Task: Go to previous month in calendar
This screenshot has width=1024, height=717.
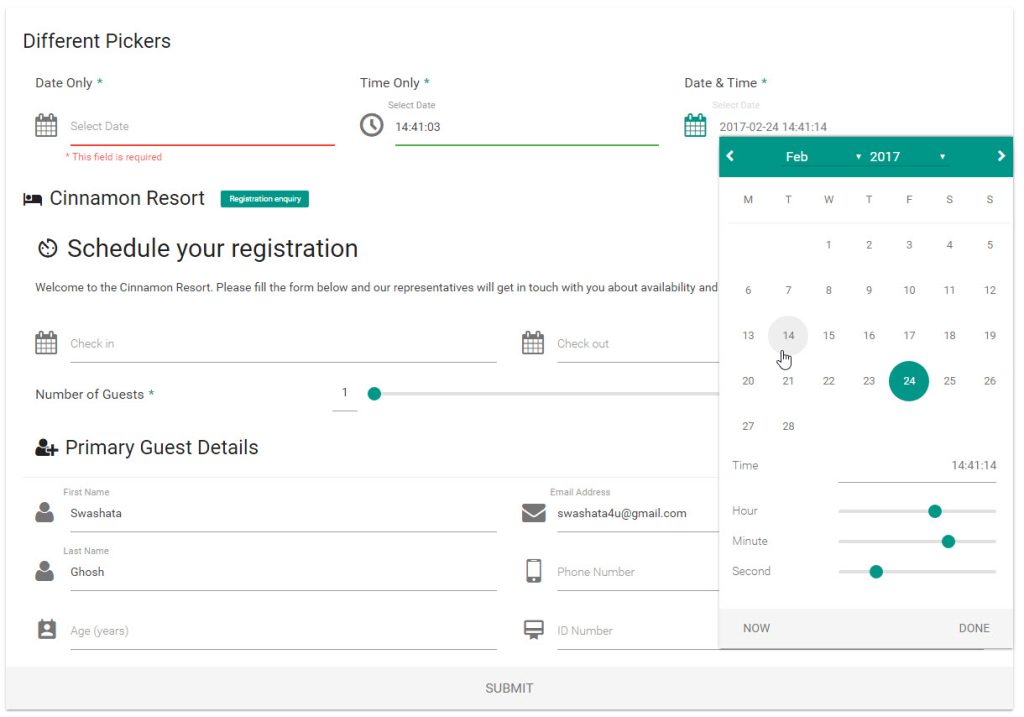Action: click(x=731, y=156)
